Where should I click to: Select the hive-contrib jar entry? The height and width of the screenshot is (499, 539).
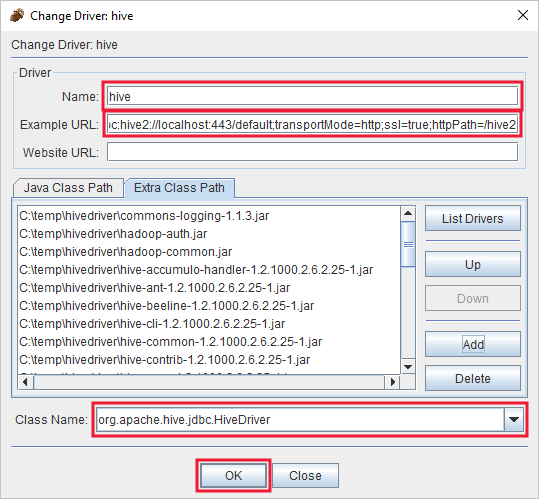click(x=209, y=360)
